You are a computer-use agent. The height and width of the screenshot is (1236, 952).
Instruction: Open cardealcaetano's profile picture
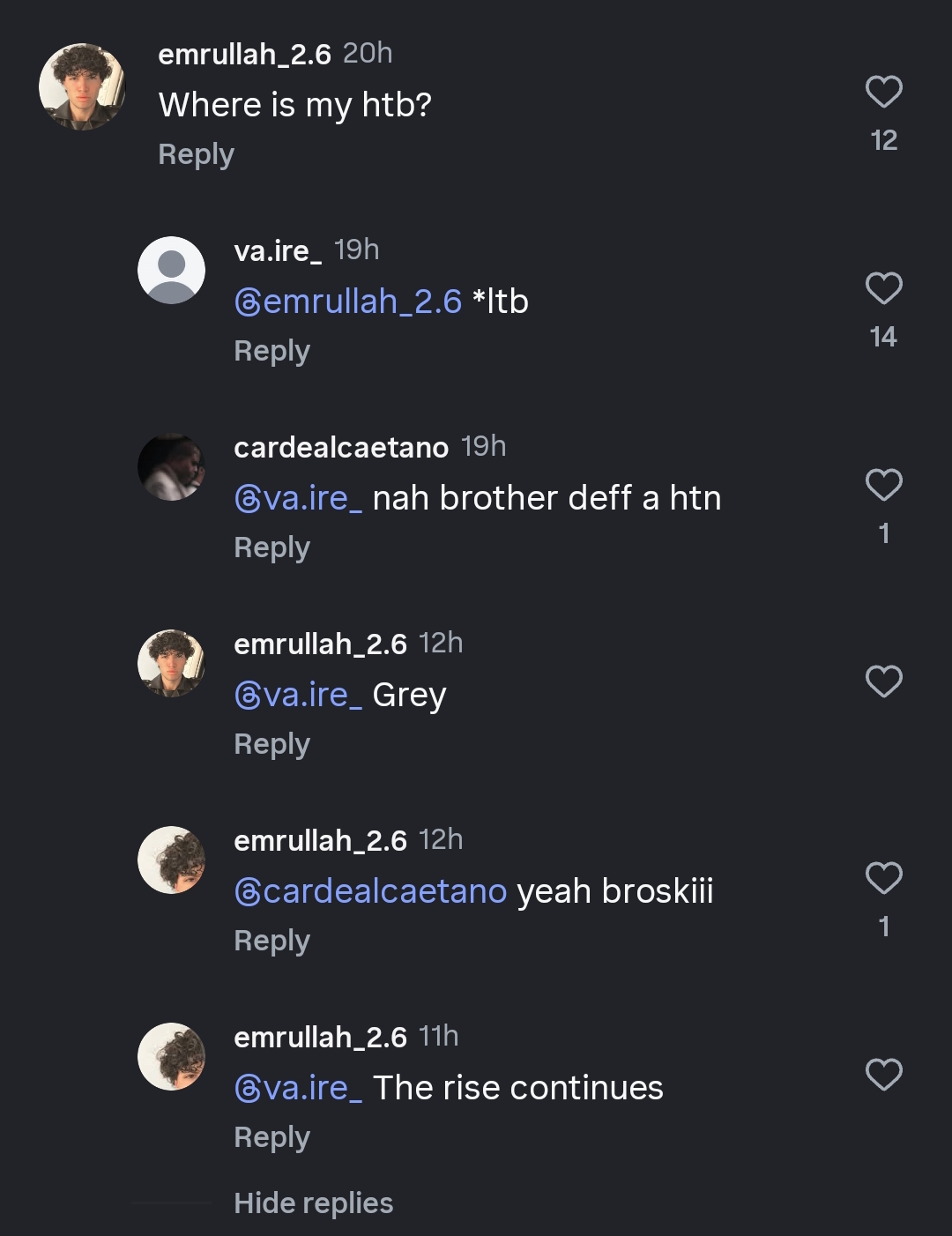click(x=171, y=466)
